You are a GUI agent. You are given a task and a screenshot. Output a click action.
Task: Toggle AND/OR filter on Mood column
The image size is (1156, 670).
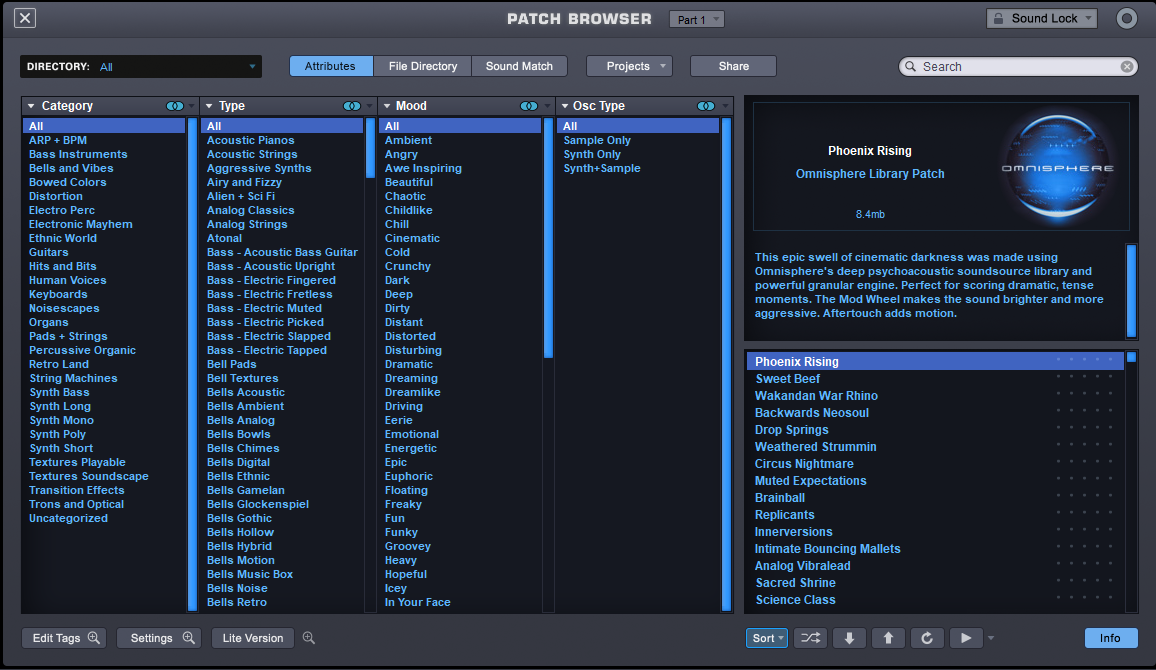coord(528,105)
